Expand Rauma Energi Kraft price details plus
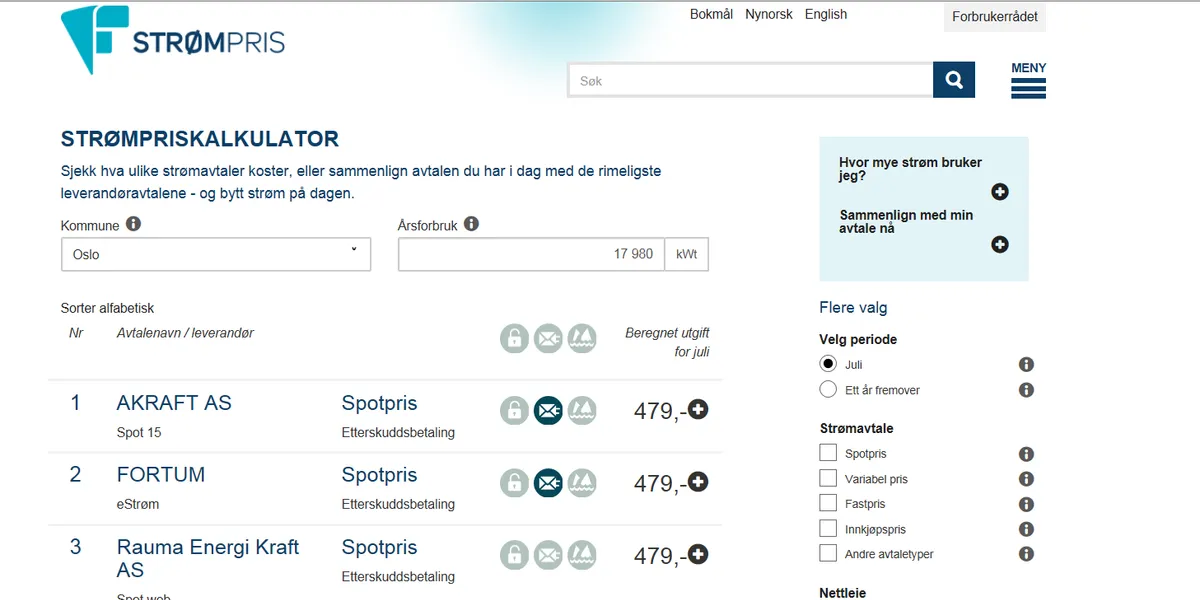This screenshot has height=600, width=1200. point(698,554)
